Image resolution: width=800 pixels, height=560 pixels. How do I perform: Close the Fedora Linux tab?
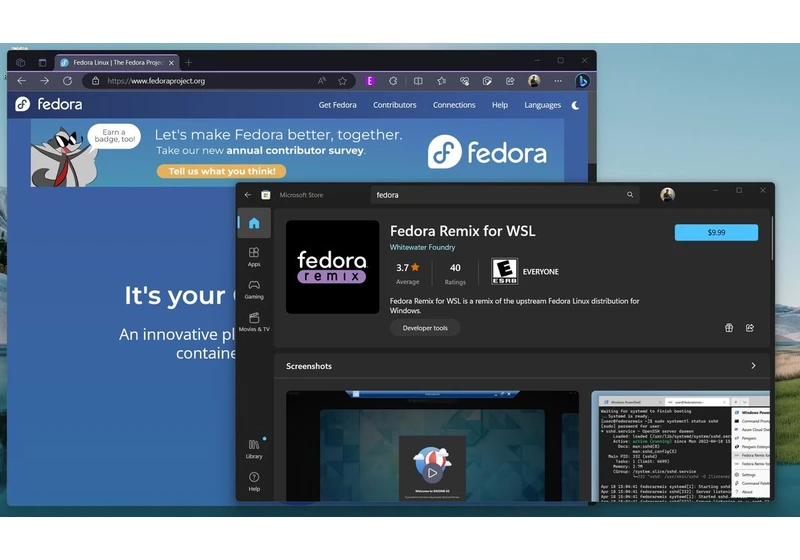(x=171, y=63)
